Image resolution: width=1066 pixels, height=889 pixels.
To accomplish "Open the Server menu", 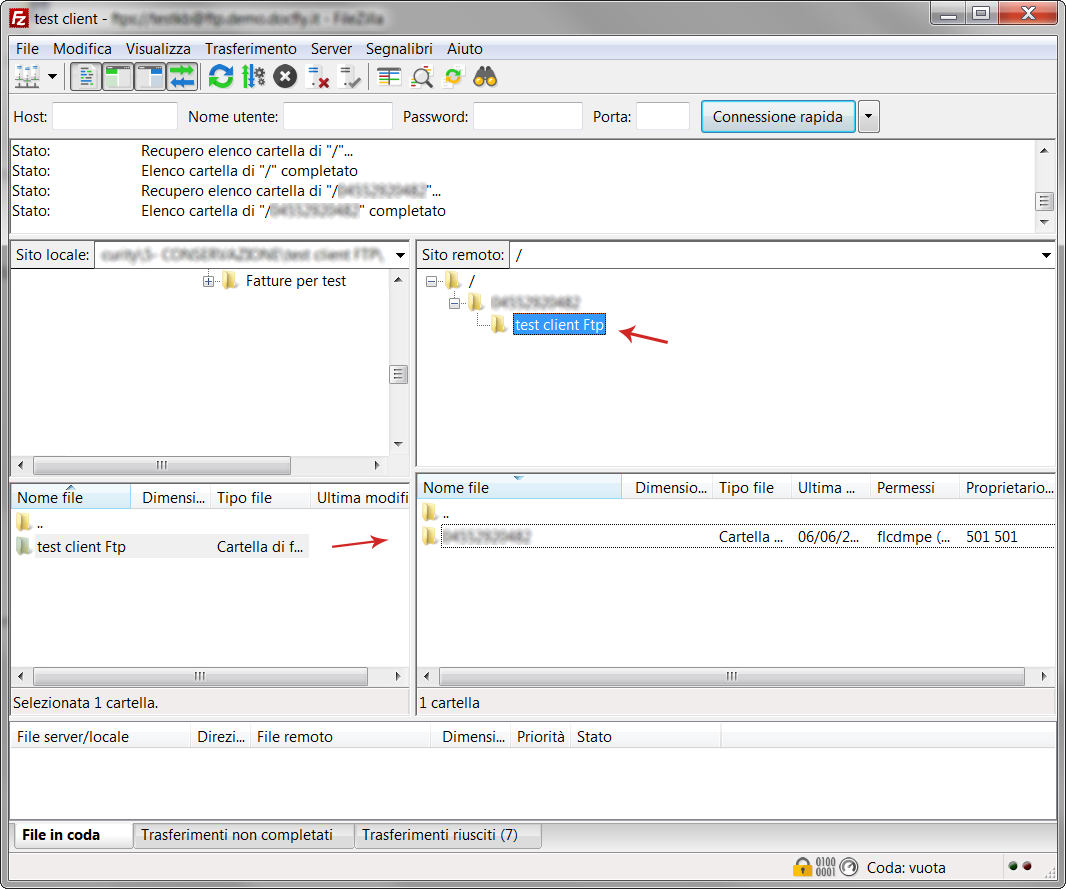I will pos(331,49).
